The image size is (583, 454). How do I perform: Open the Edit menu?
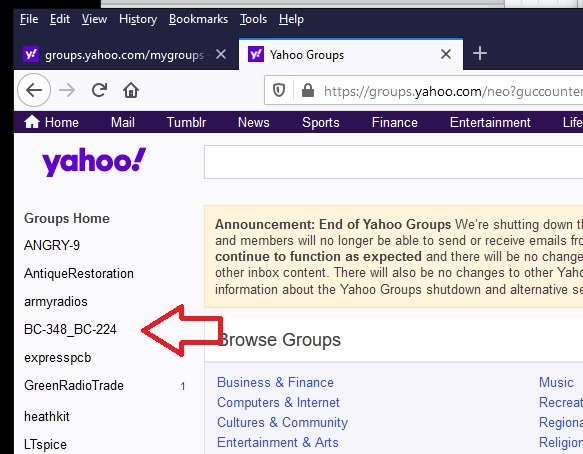60,19
